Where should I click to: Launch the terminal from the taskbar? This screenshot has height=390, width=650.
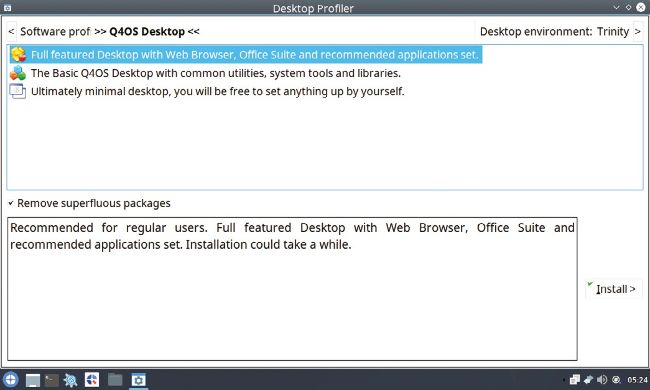(x=52, y=380)
